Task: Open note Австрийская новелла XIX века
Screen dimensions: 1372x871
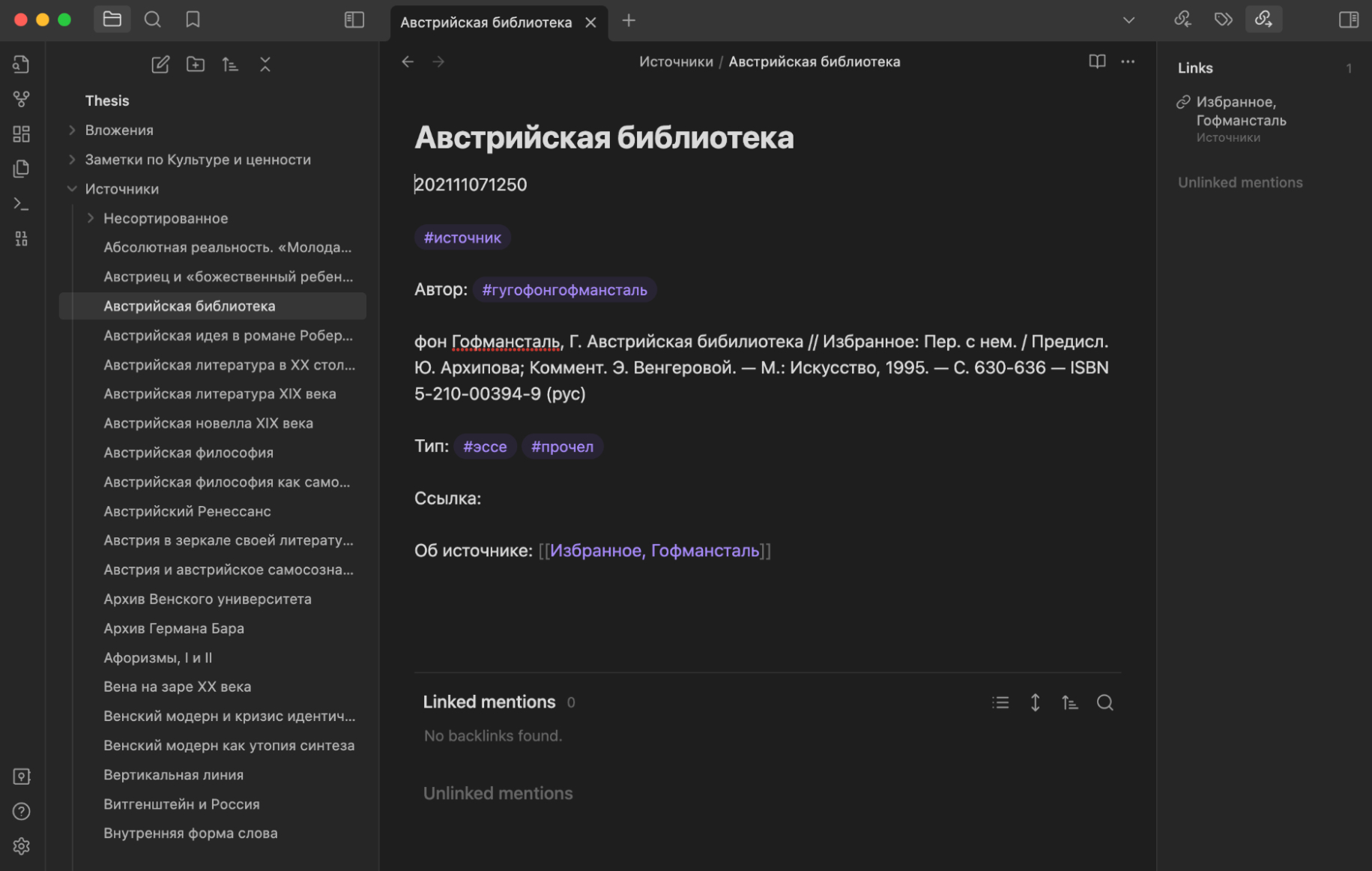Action: [x=208, y=424]
